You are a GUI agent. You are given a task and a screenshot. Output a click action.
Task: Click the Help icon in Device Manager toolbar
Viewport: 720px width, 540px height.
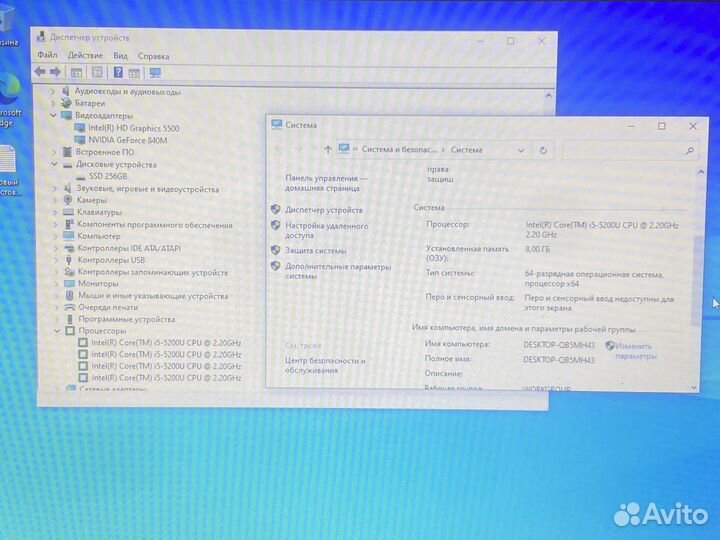[x=118, y=72]
